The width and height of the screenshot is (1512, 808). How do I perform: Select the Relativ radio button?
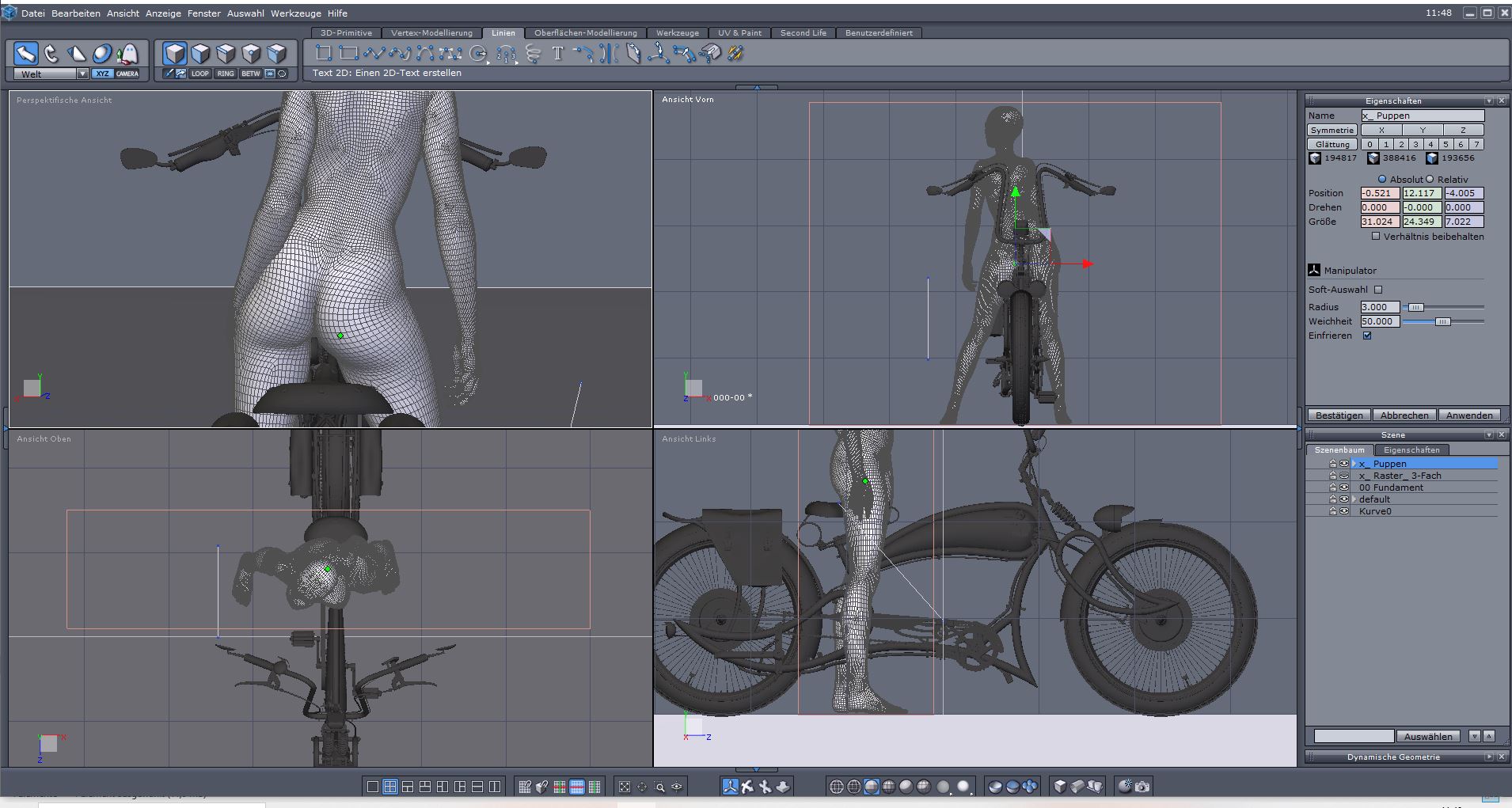[1430, 179]
